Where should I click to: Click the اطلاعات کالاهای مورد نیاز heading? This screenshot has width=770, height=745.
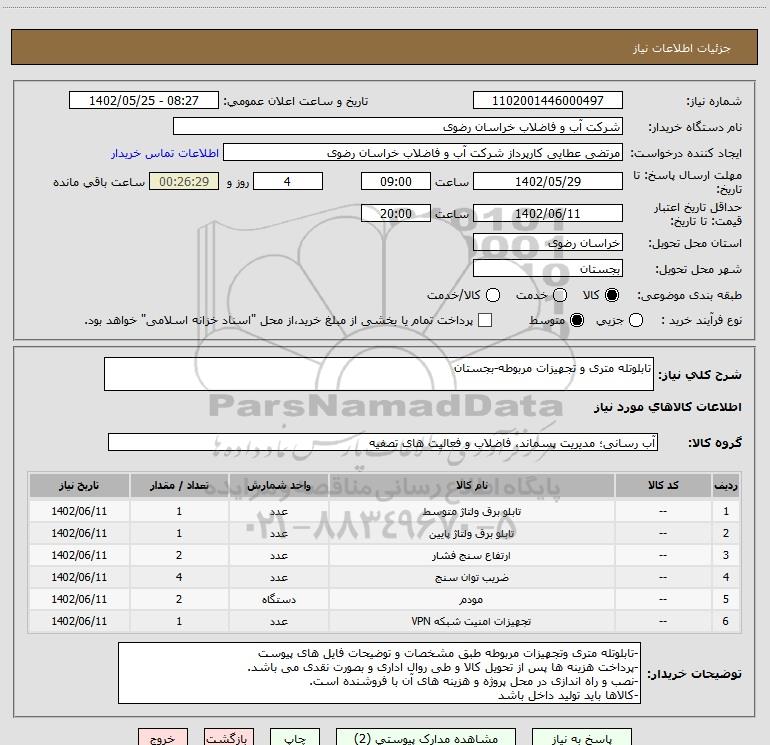pyautogui.click(x=667, y=407)
